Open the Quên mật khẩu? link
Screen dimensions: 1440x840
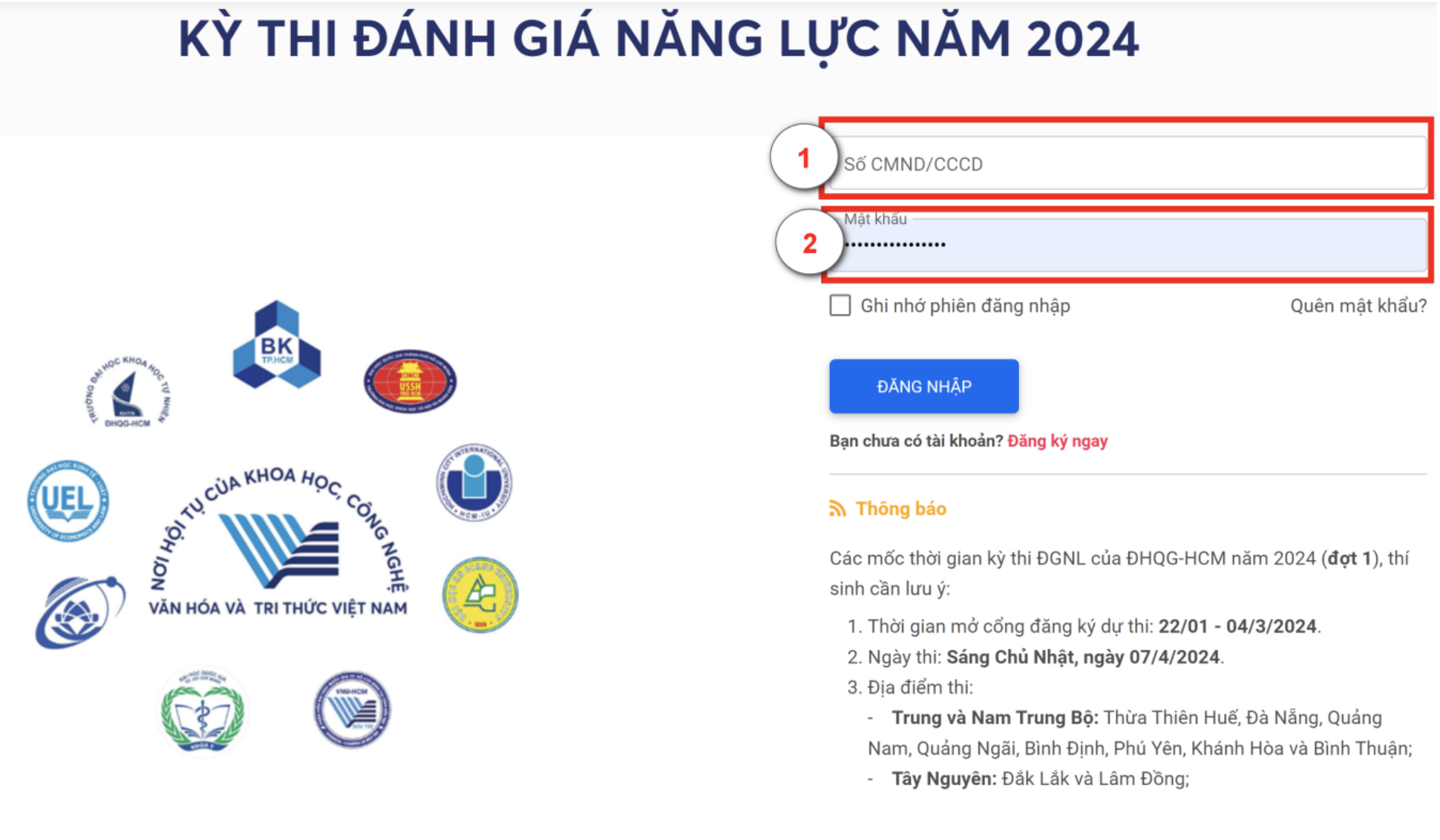[x=1358, y=306]
